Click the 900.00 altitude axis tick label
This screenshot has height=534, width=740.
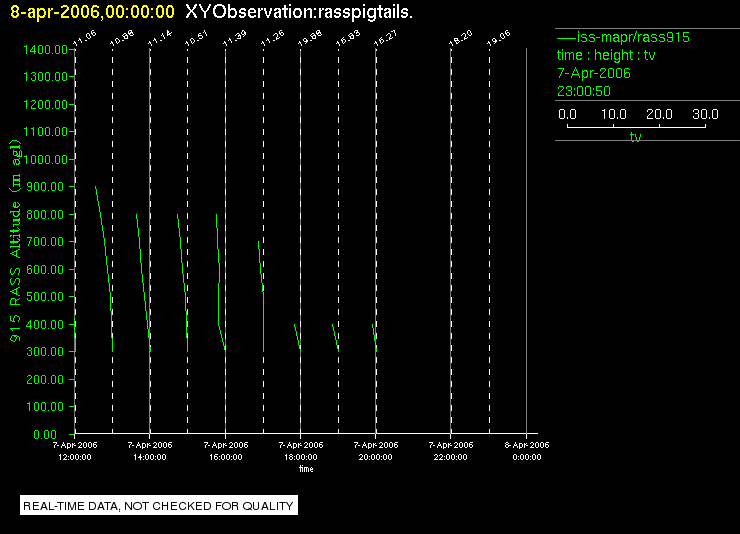pos(45,187)
